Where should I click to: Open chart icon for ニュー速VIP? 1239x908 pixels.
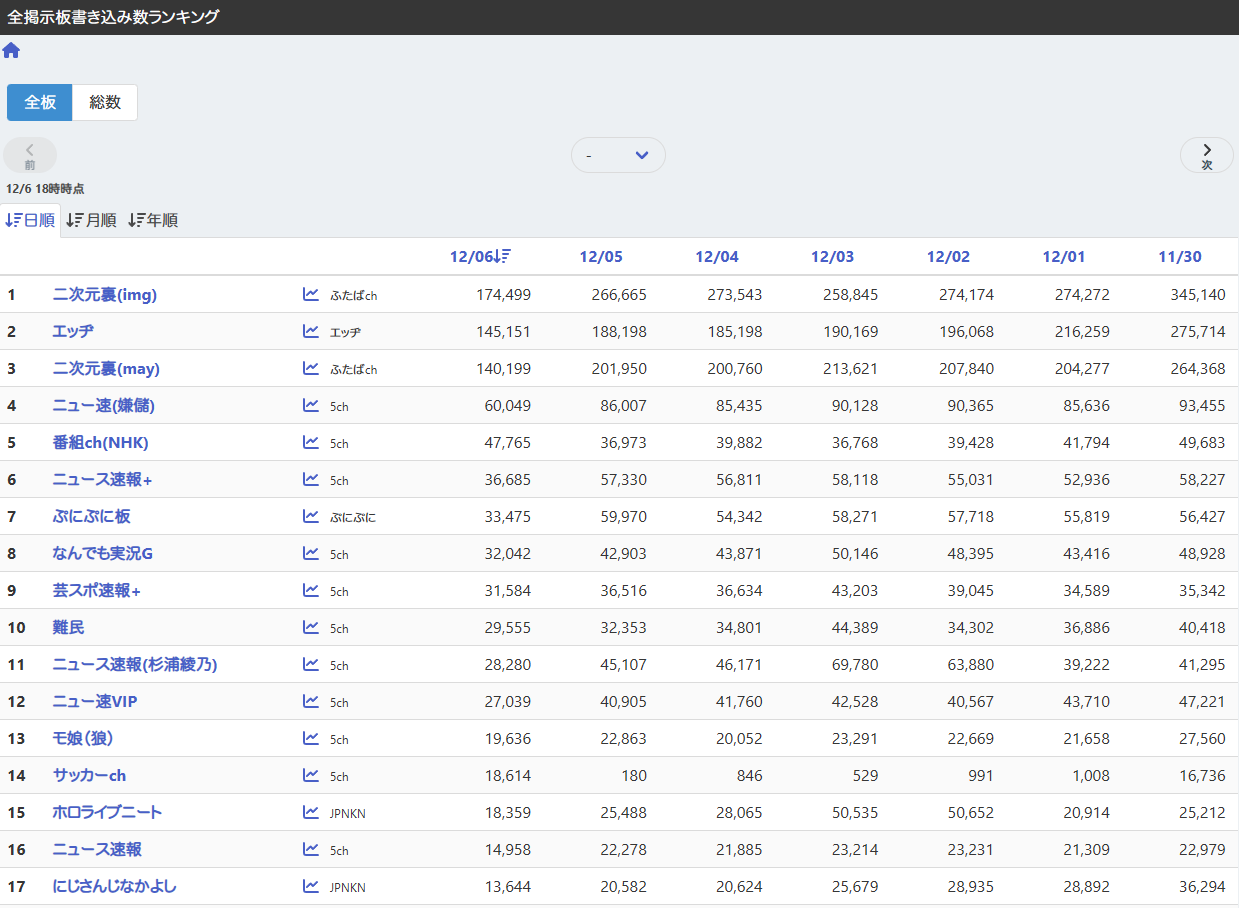click(311, 701)
